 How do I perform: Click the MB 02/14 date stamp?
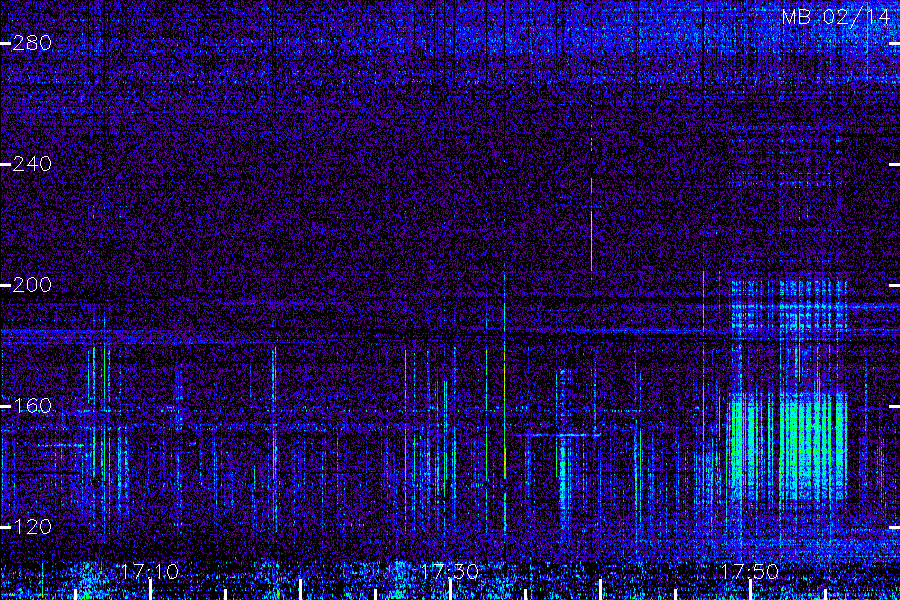(836, 17)
